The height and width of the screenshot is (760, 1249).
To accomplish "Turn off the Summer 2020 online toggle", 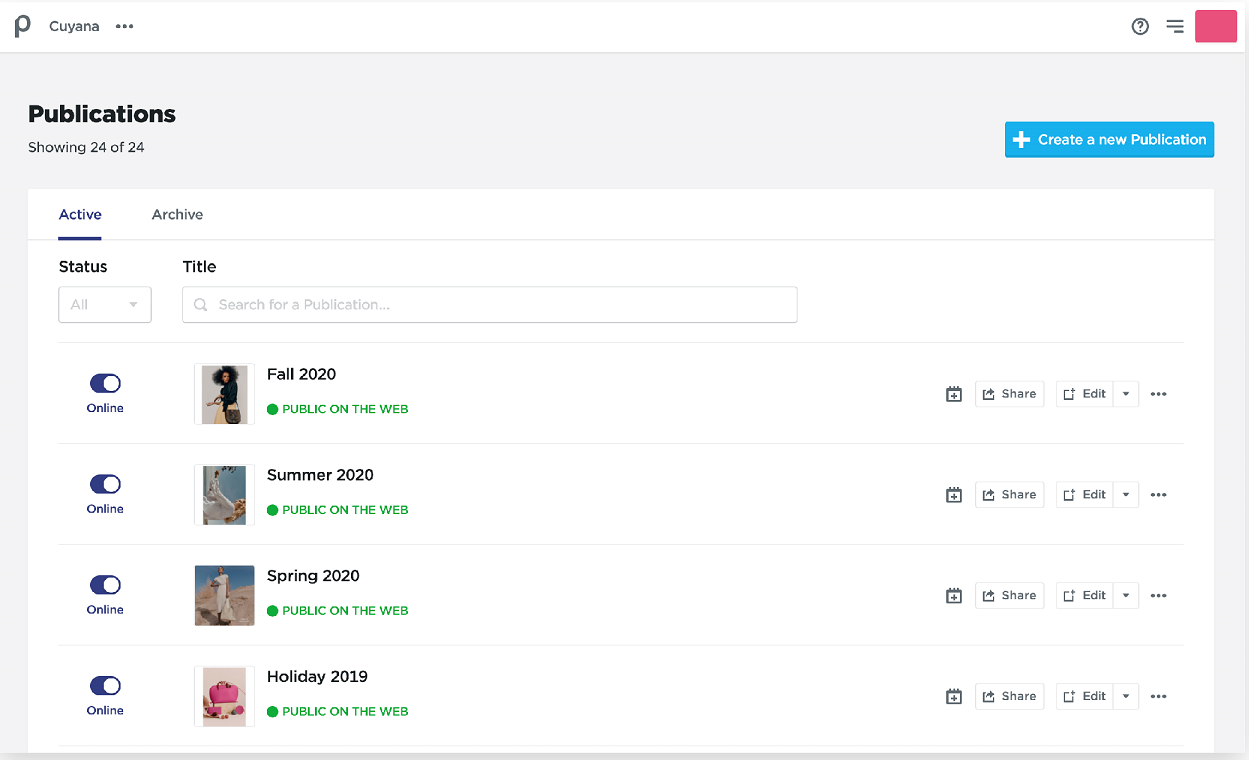I will pos(105,484).
